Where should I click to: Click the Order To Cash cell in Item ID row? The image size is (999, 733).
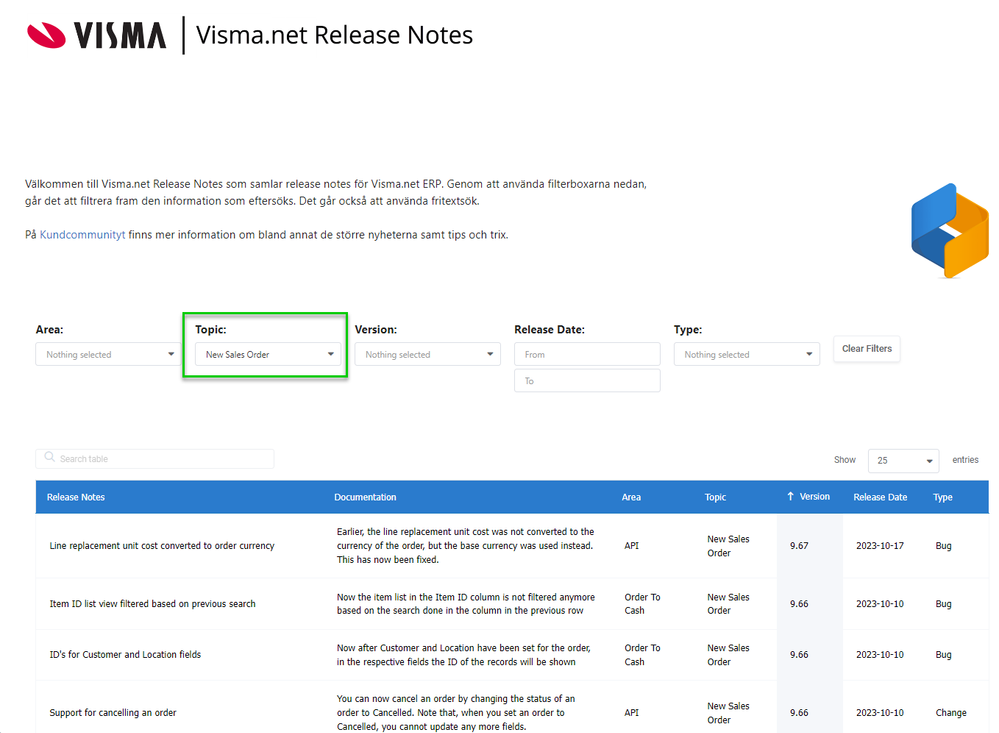coord(642,604)
